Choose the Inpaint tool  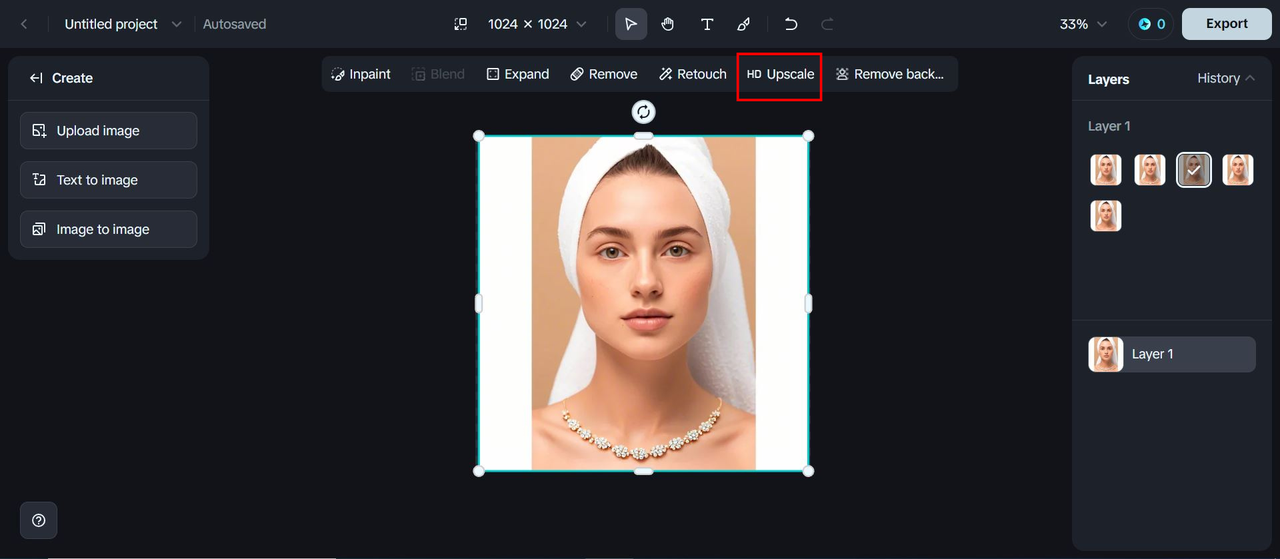point(361,74)
